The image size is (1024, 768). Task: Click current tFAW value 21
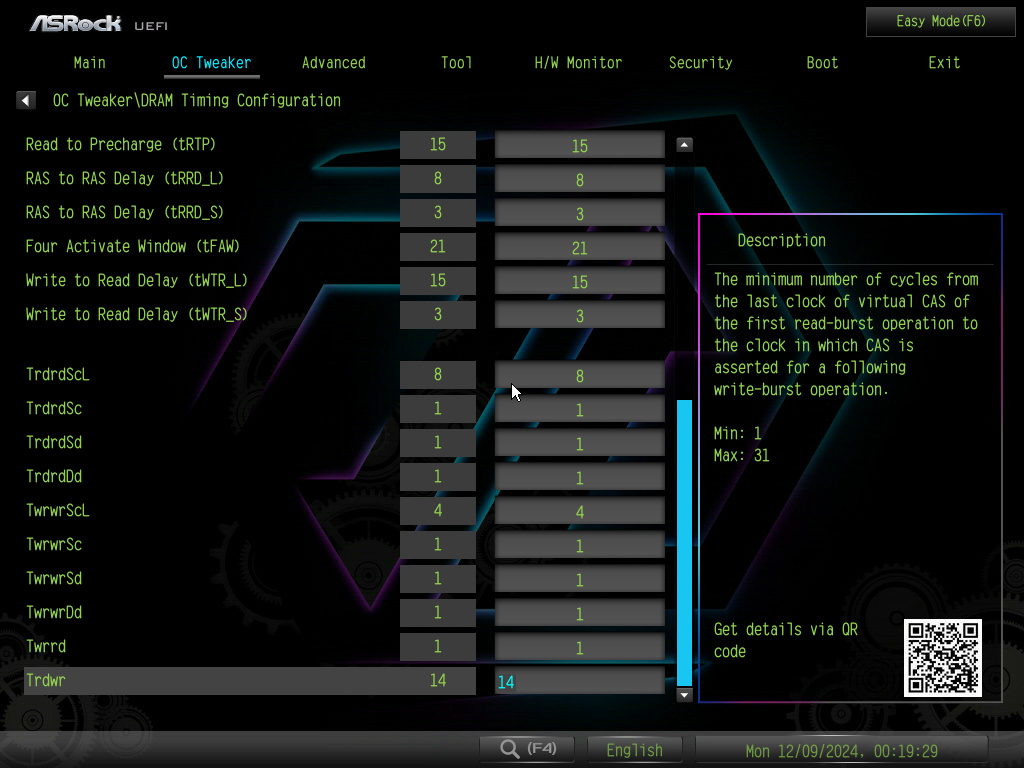pos(438,246)
